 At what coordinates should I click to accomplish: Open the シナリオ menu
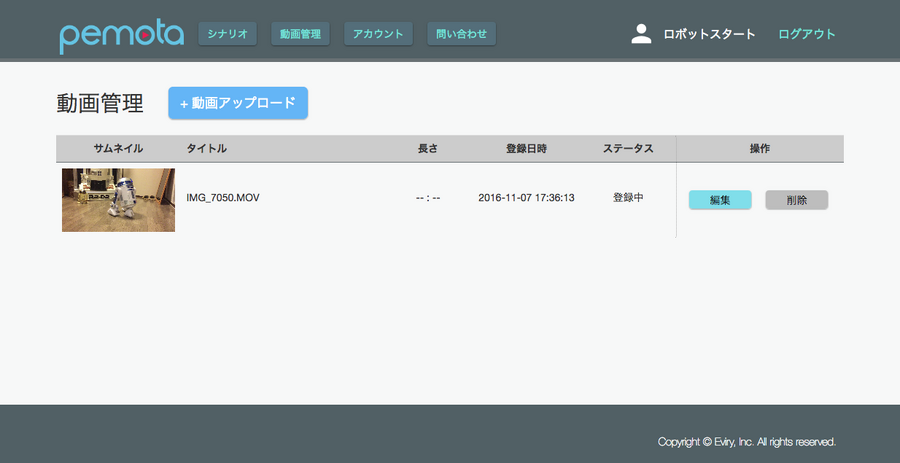coord(228,34)
